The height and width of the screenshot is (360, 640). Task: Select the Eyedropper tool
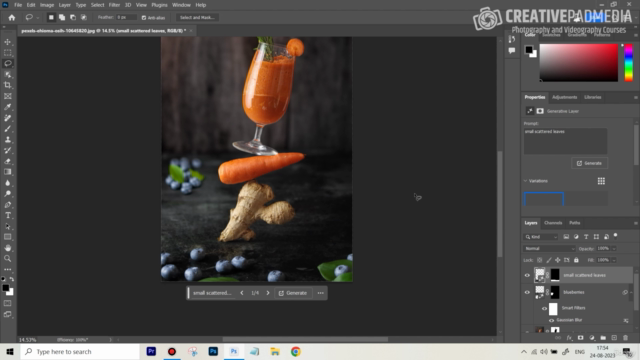(x=7, y=107)
